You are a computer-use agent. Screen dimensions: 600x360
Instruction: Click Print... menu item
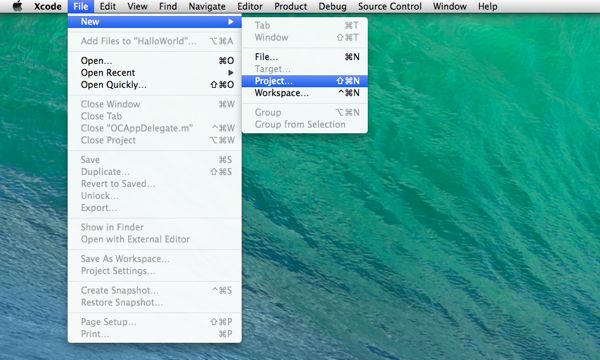155,334
